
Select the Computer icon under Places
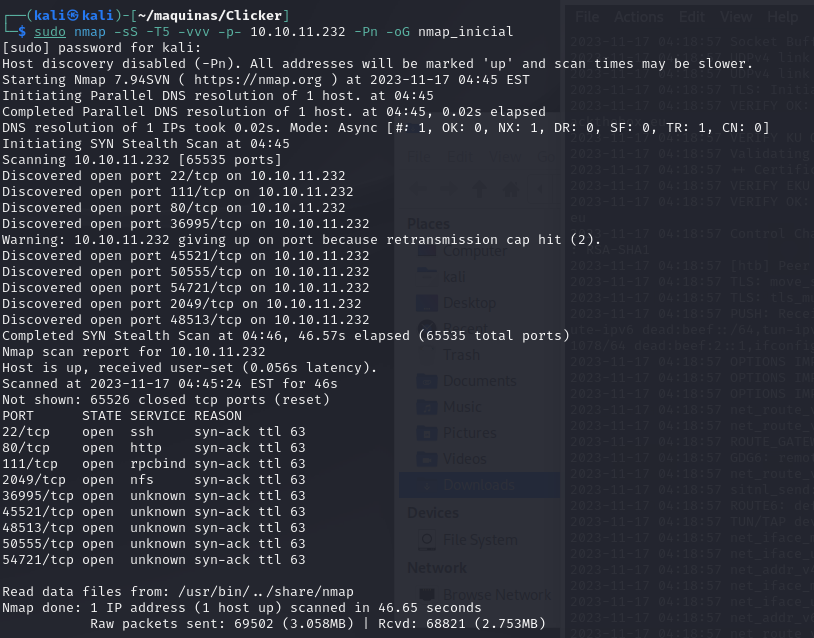[x=428, y=251]
